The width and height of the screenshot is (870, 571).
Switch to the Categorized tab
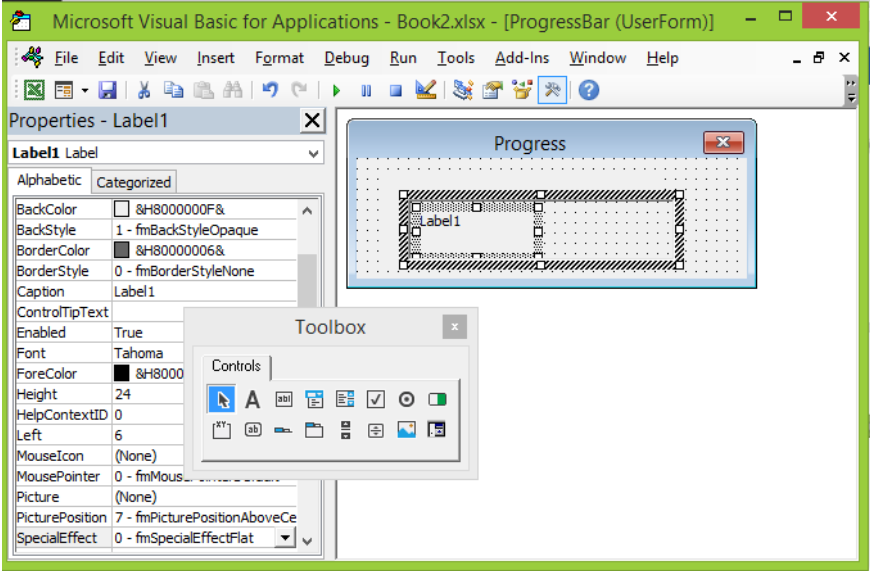[x=134, y=182]
